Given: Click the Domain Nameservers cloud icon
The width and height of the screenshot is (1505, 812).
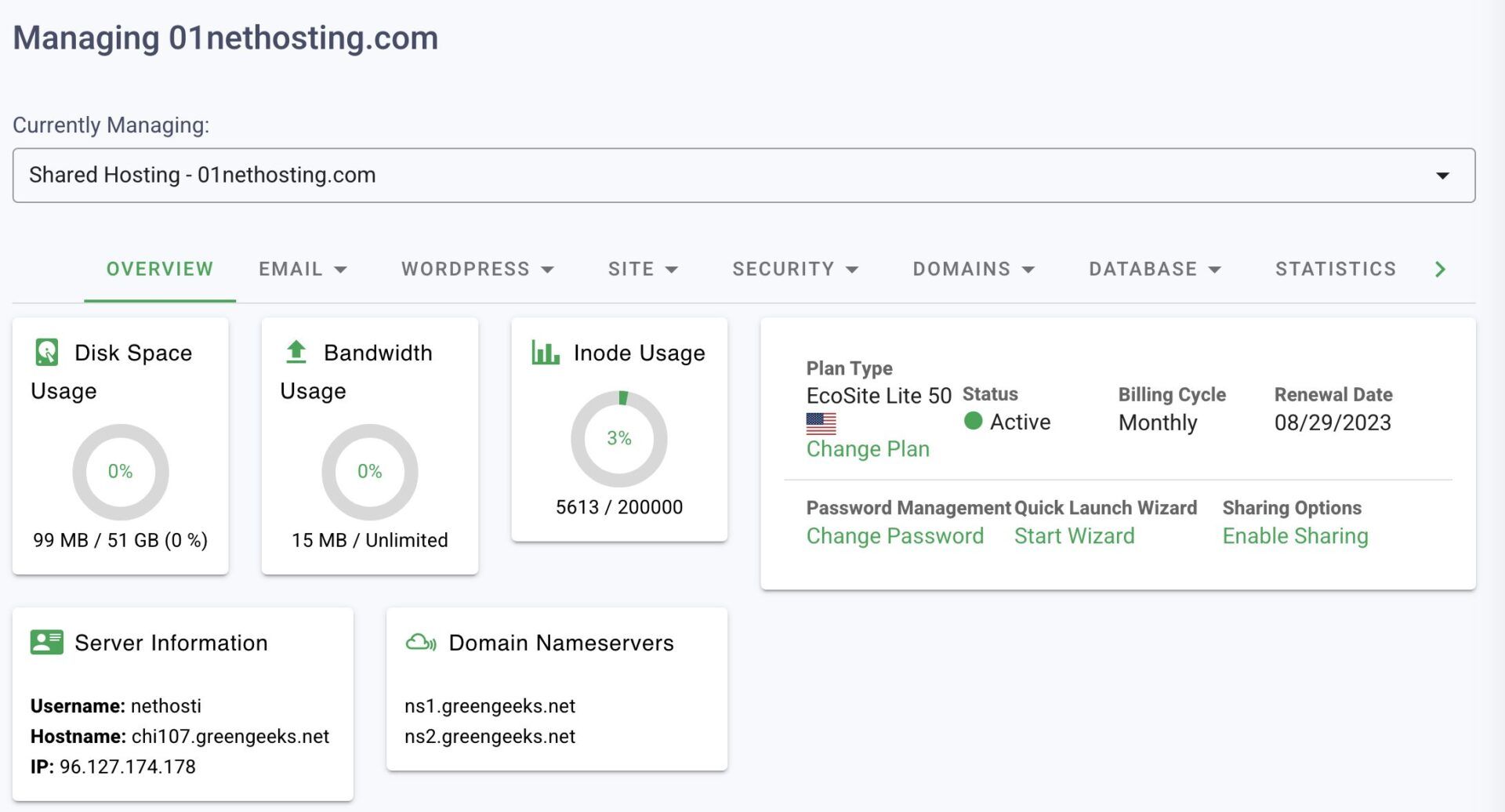Looking at the screenshot, I should pyautogui.click(x=421, y=643).
